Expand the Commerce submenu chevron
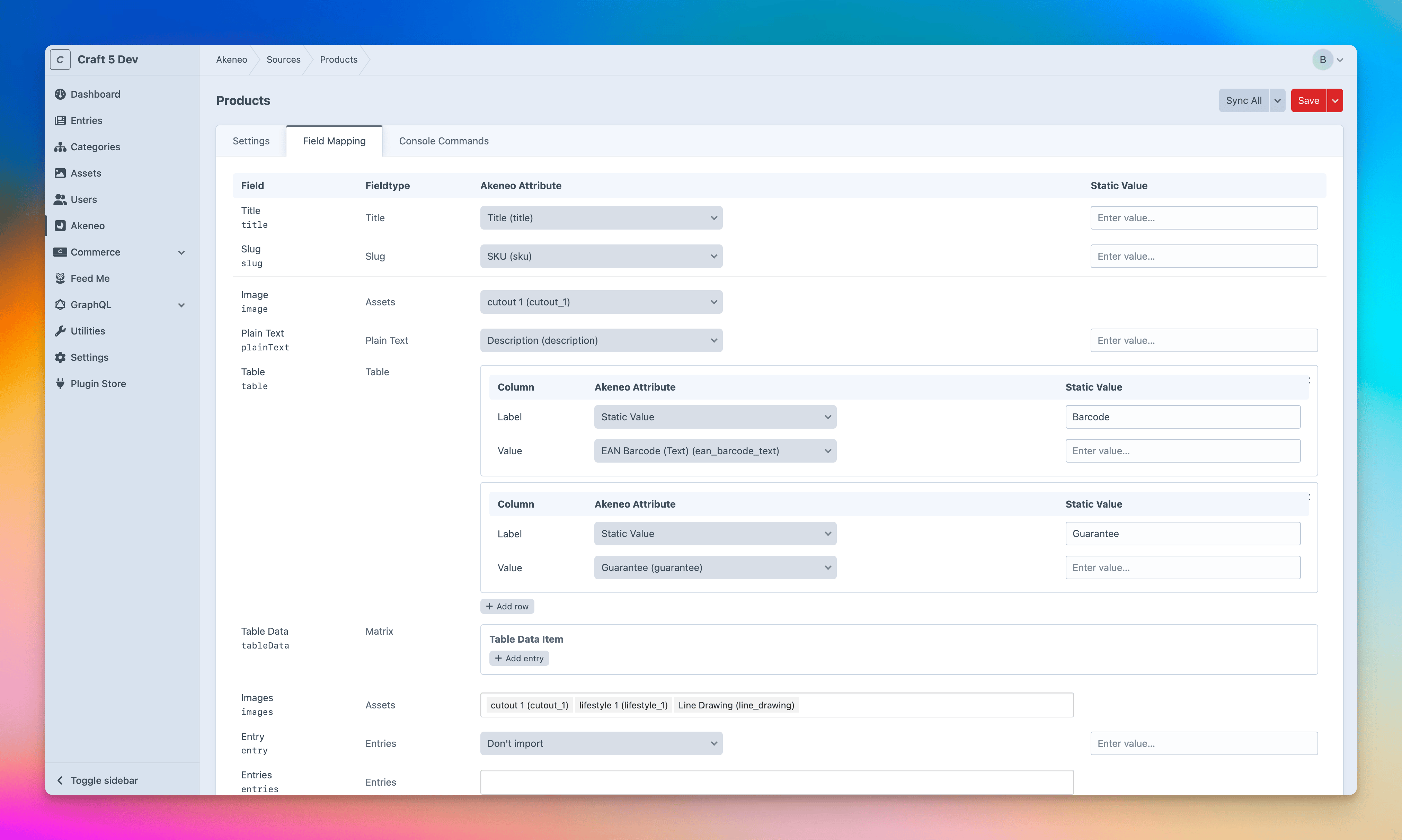The image size is (1402, 840). coord(181,252)
